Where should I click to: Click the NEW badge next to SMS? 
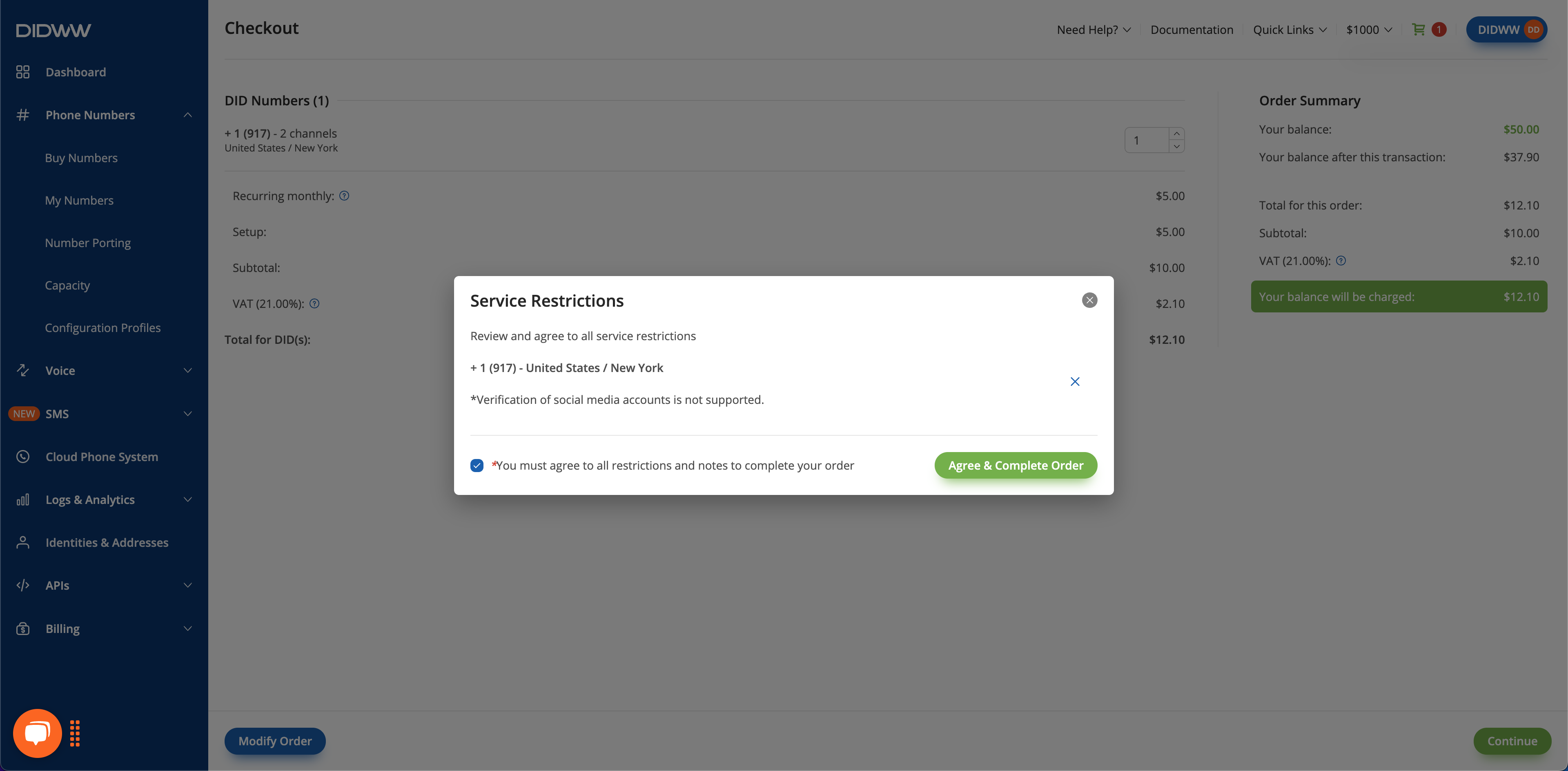24,414
